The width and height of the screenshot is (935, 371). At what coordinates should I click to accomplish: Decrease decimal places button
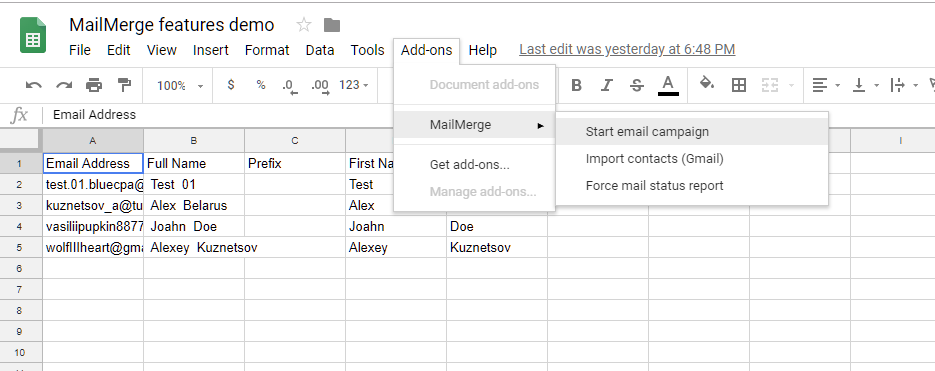tap(290, 86)
